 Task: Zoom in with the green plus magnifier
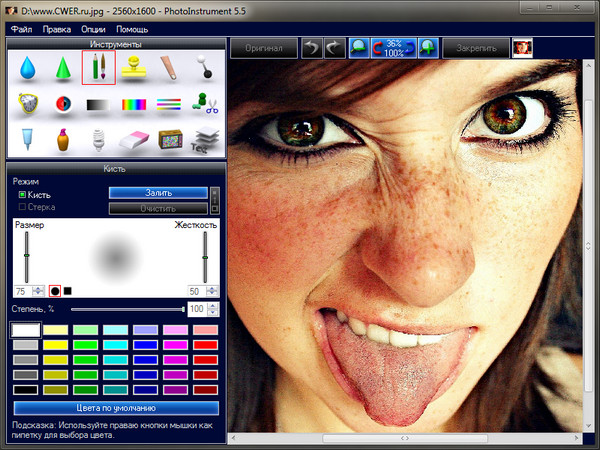click(x=427, y=48)
